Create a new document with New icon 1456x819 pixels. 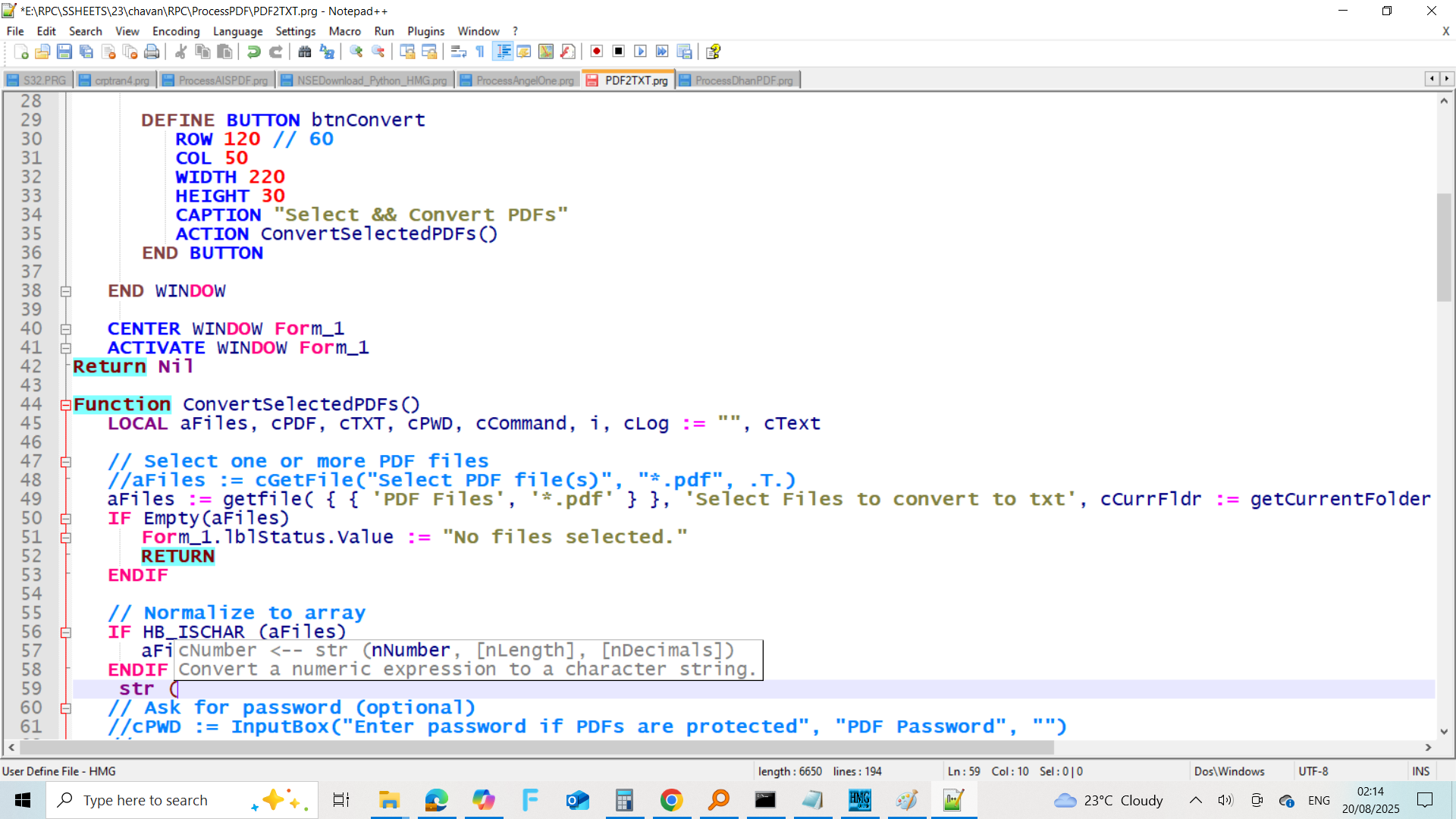[21, 52]
